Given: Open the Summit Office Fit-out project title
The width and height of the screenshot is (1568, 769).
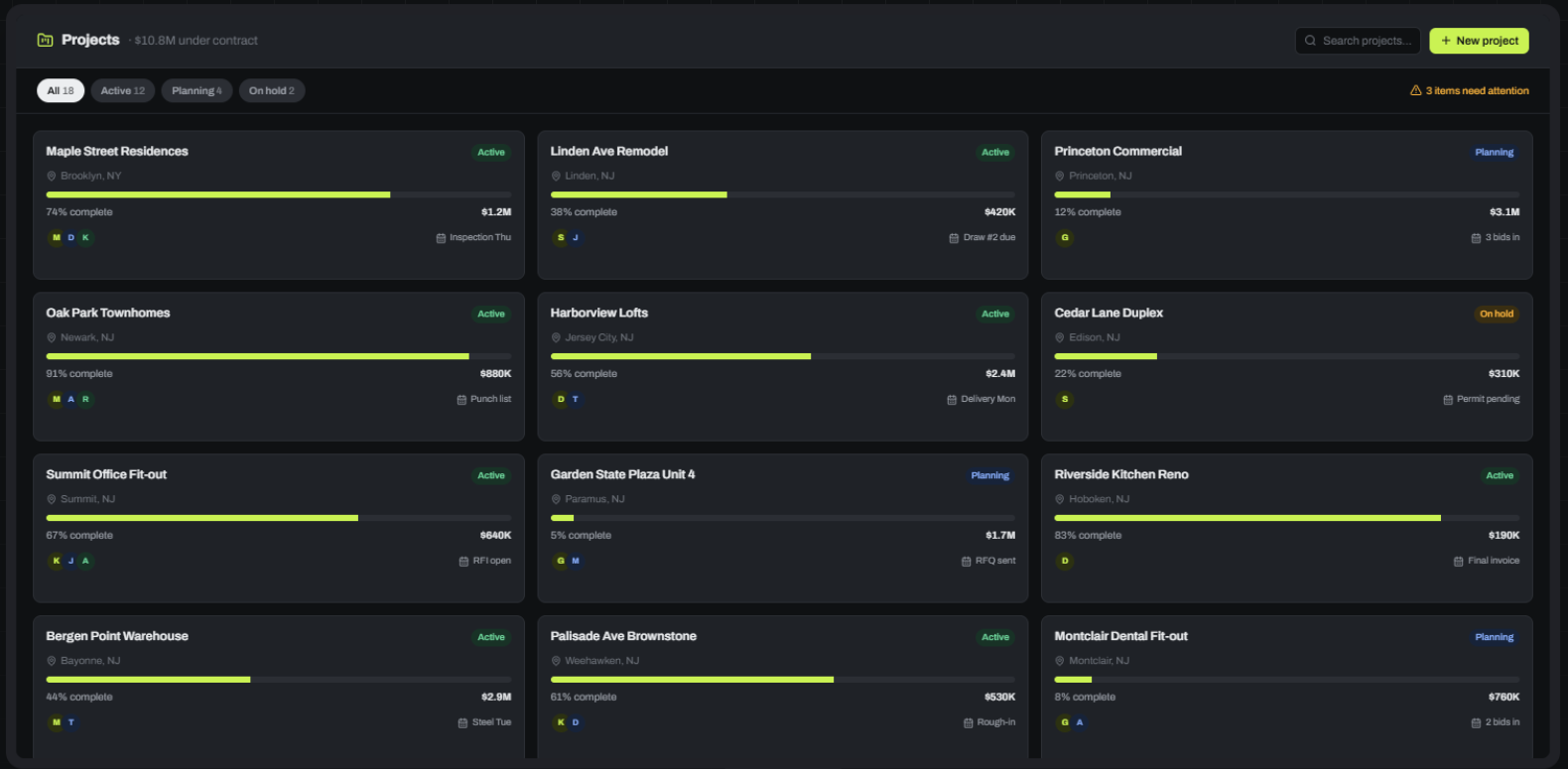Looking at the screenshot, I should (106, 475).
